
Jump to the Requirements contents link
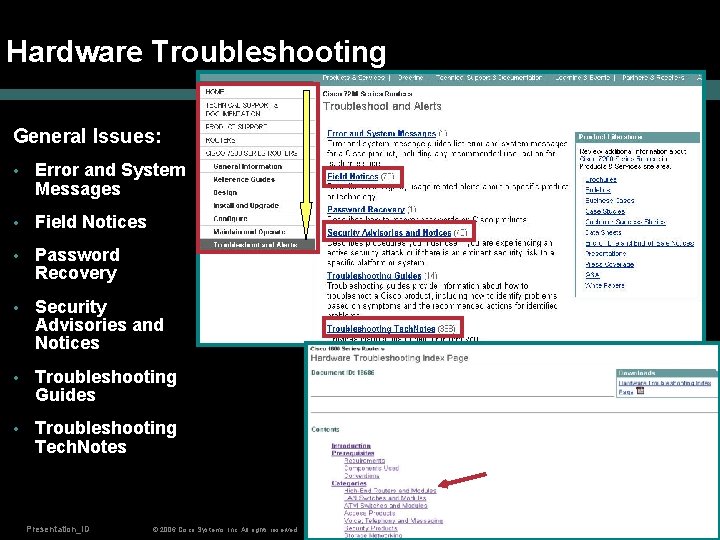click(365, 461)
